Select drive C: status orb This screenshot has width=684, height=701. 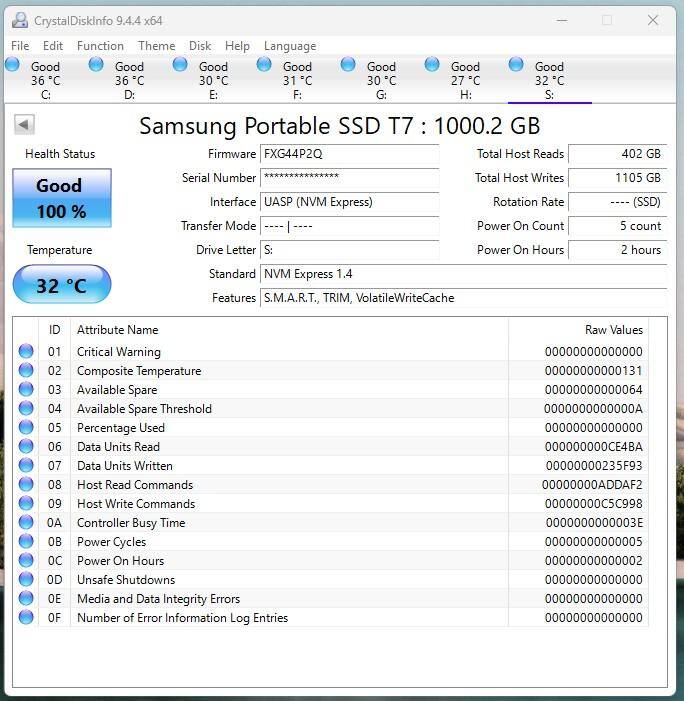point(12,65)
